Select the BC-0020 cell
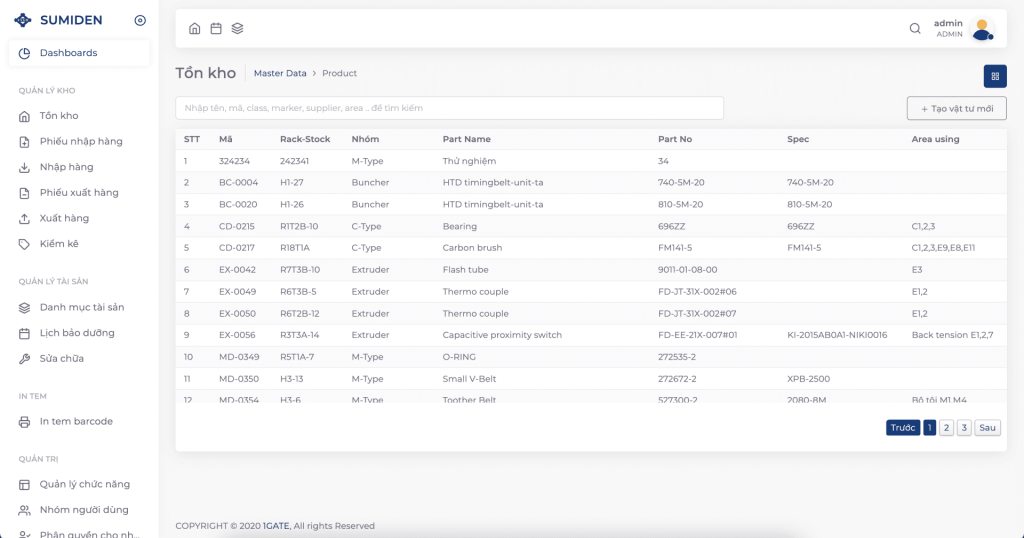The height and width of the screenshot is (538, 1024). (238, 204)
